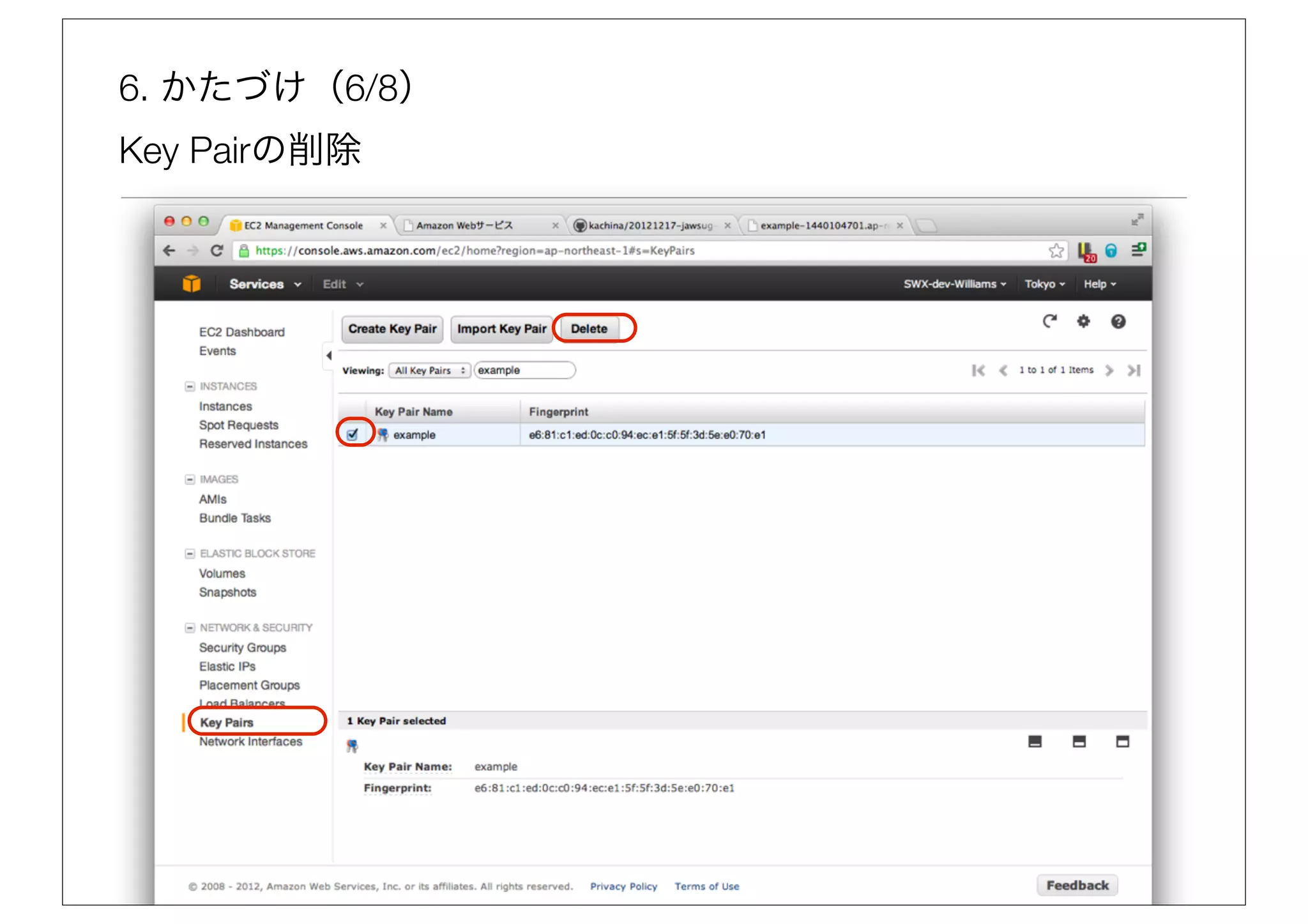Open the help question mark icon
Viewport: 1308px width, 924px height.
coord(1118,321)
